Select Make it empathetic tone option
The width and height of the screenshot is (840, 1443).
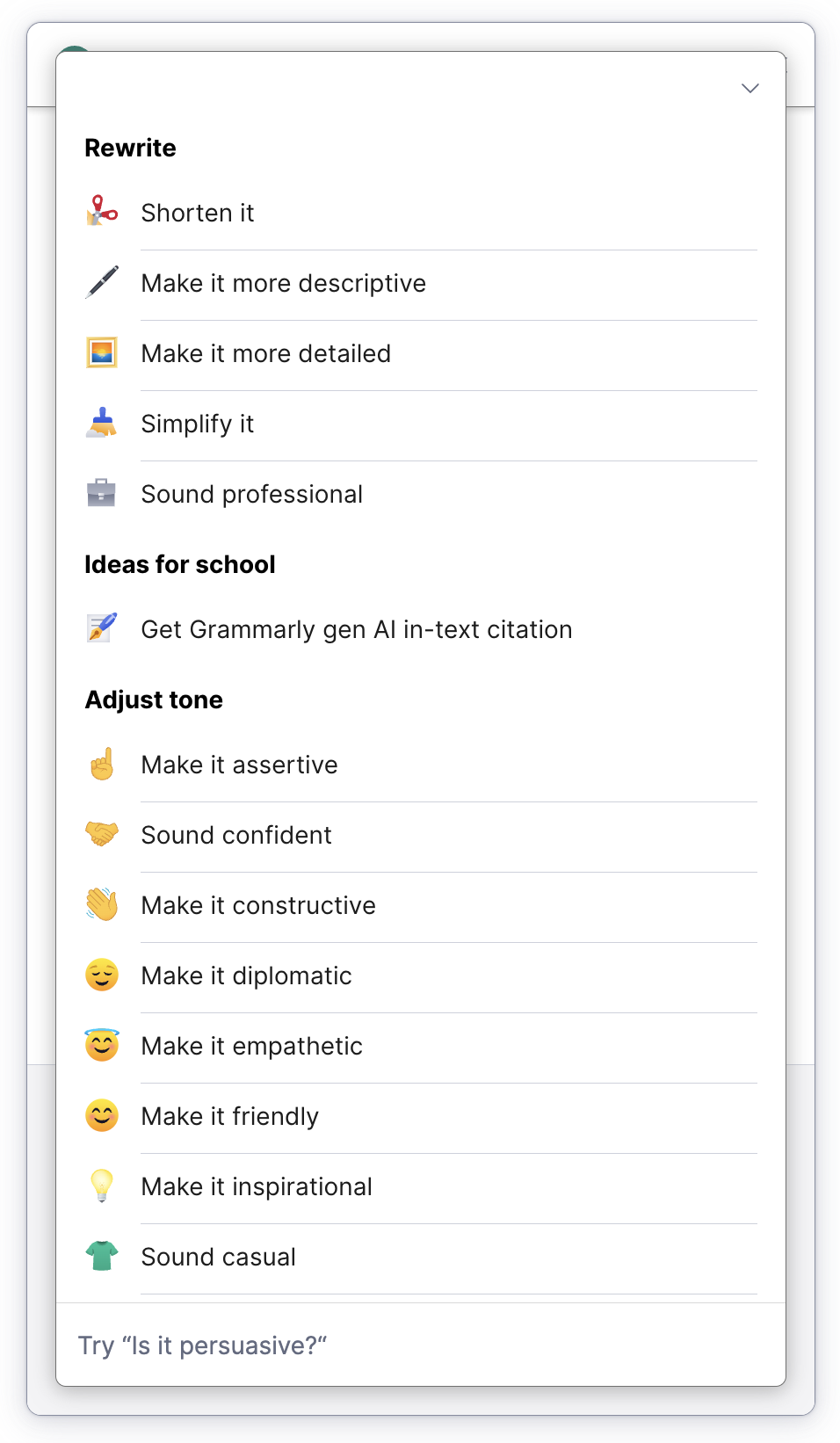251,1046
